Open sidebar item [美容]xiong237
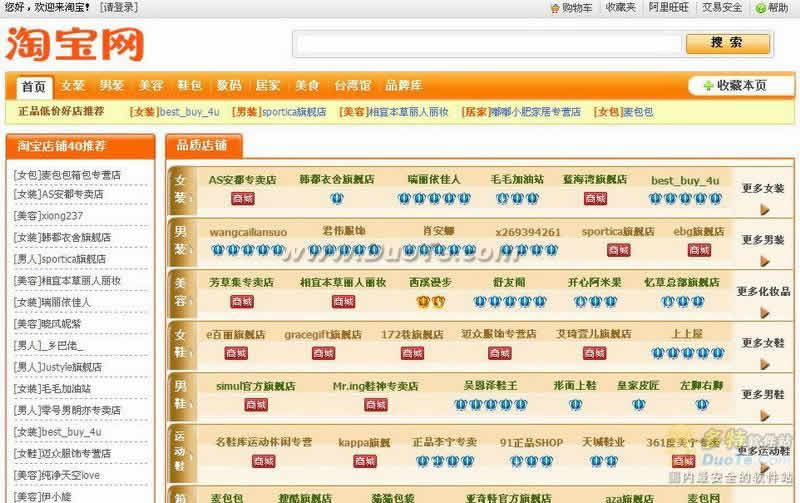The height and width of the screenshot is (503, 800). pyautogui.click(x=48, y=216)
